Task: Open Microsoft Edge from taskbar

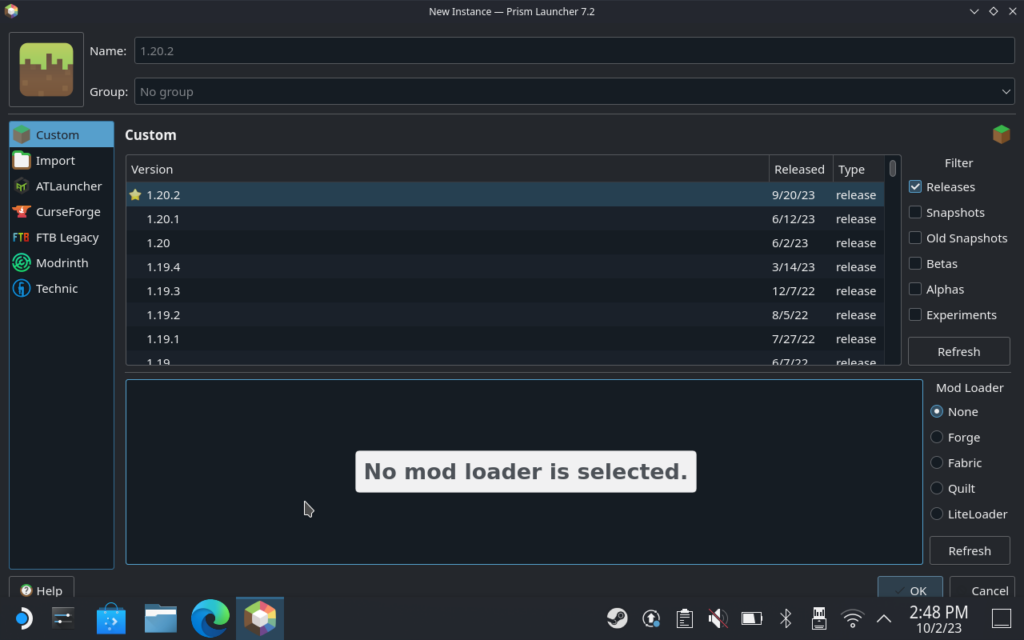Action: [x=210, y=618]
